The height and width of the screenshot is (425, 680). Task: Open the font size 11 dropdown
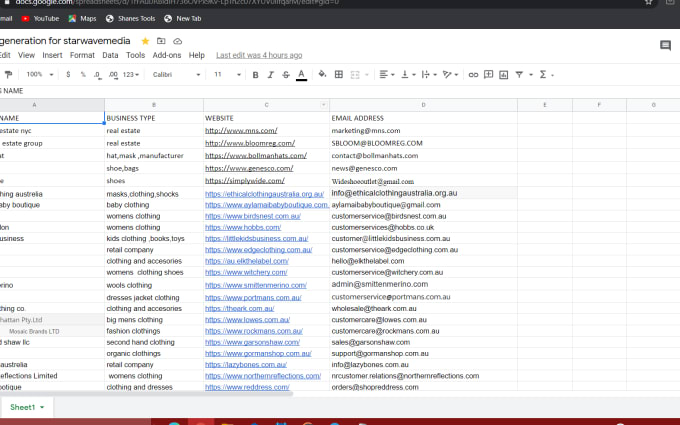(x=227, y=75)
